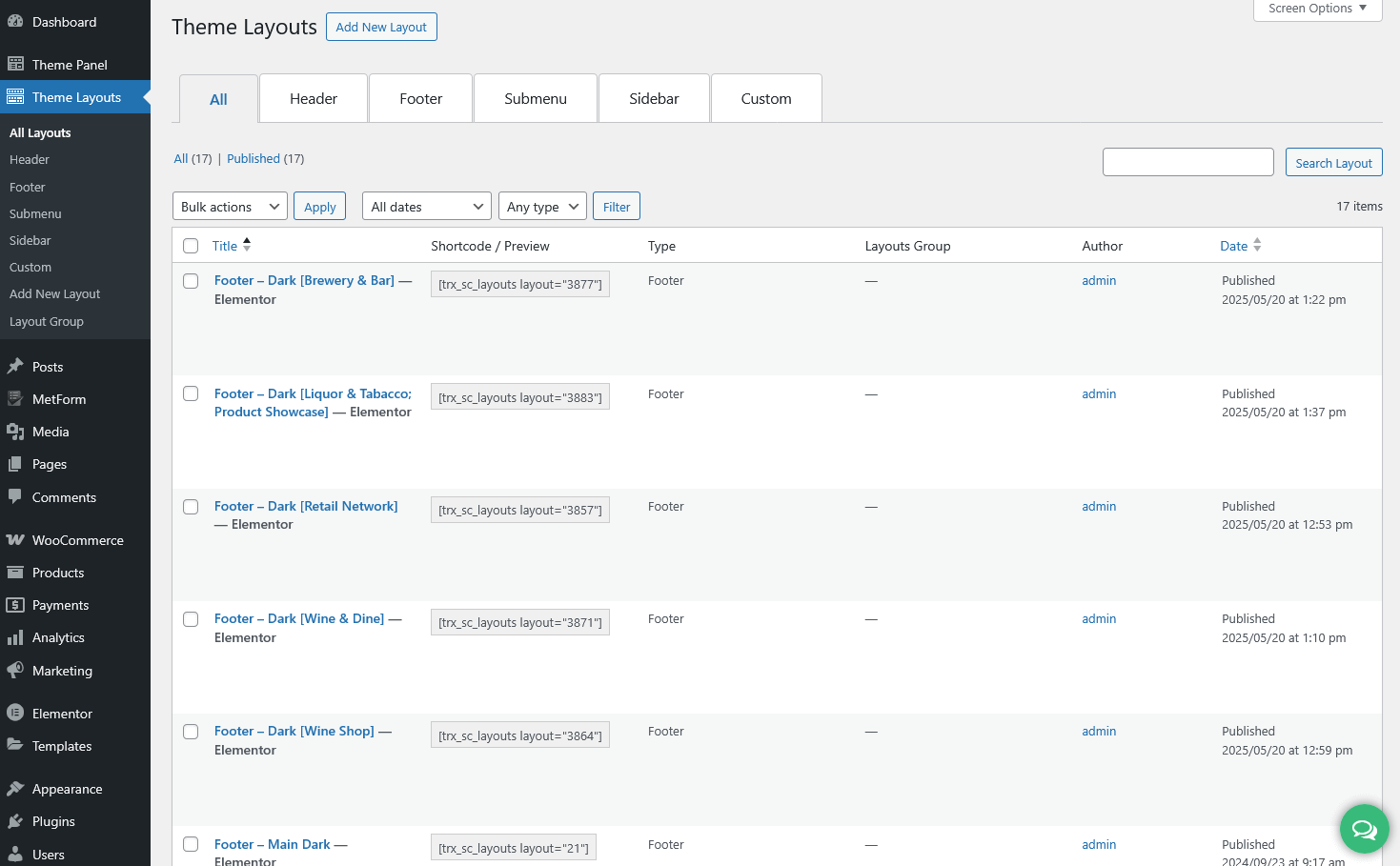Switch to the Footer tab
This screenshot has height=866, width=1400.
coord(421,98)
